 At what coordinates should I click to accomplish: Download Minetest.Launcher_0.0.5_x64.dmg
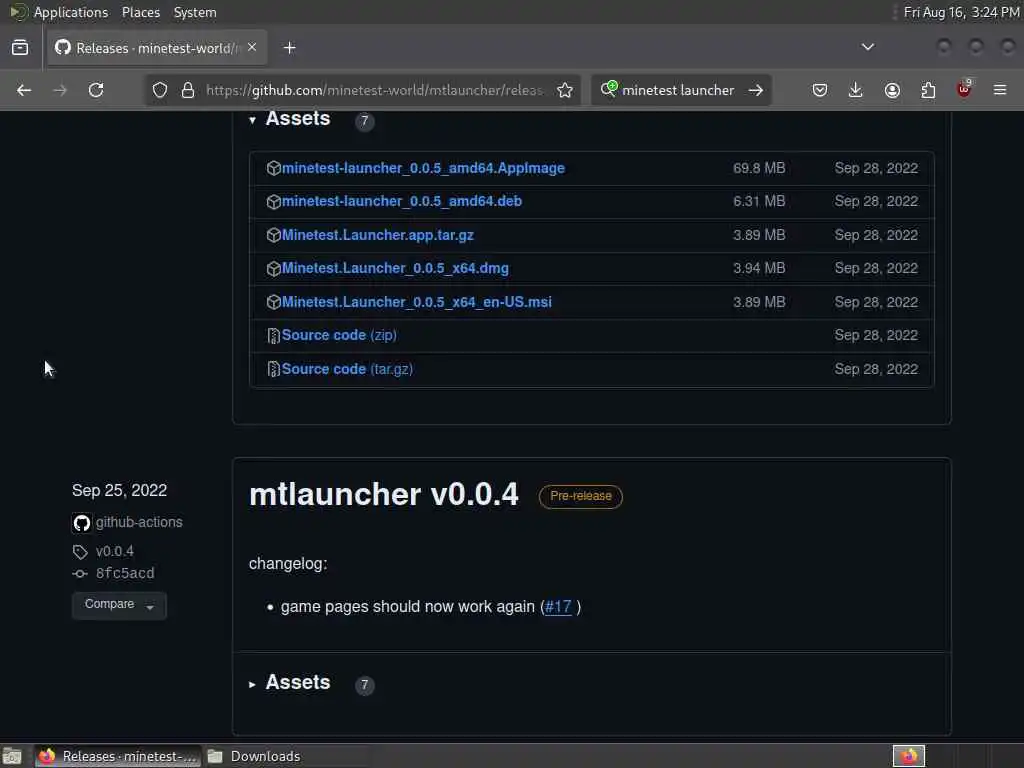395,268
